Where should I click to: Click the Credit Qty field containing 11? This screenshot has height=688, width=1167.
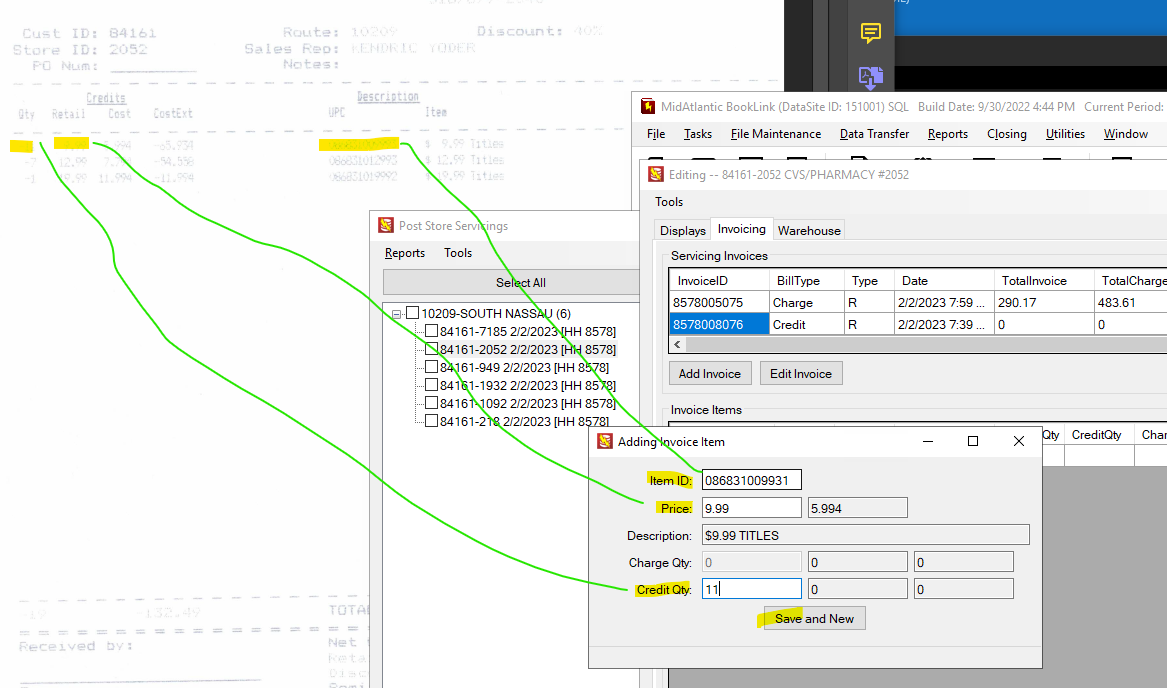coord(752,589)
